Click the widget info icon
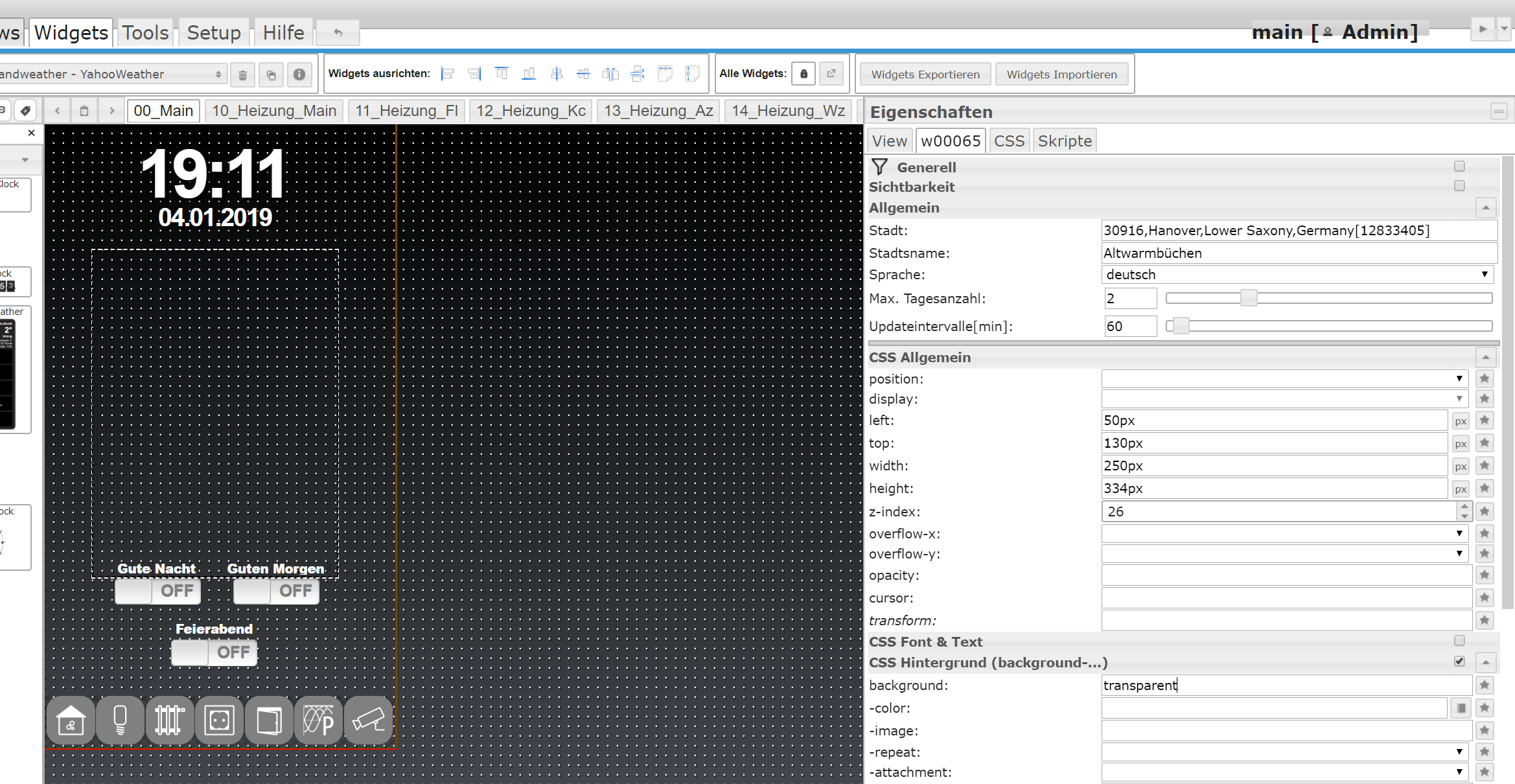The width and height of the screenshot is (1515, 784). point(299,75)
